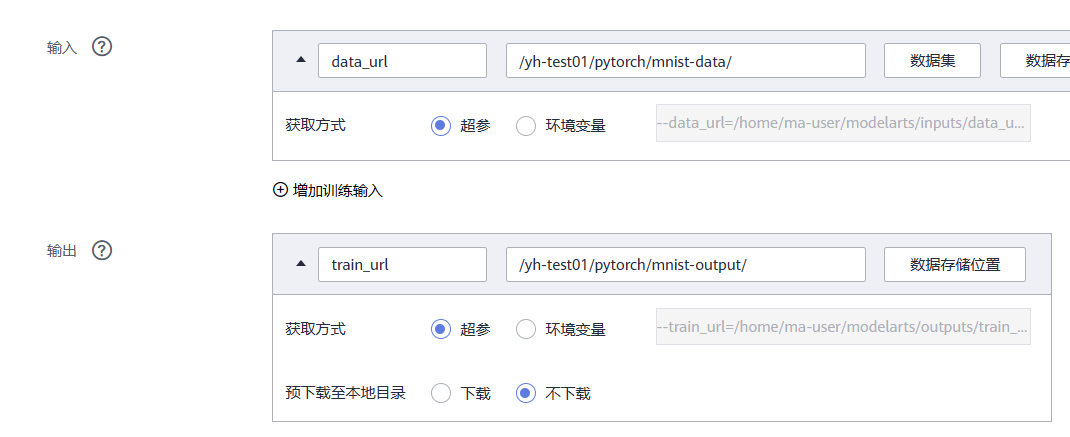
Task: Click the 数据集 button
Action: point(932,61)
